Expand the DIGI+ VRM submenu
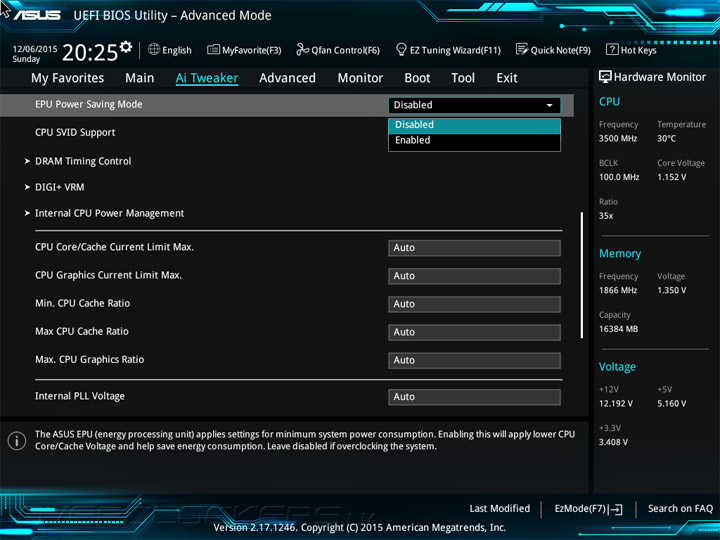This screenshot has width=720, height=540. pos(59,187)
